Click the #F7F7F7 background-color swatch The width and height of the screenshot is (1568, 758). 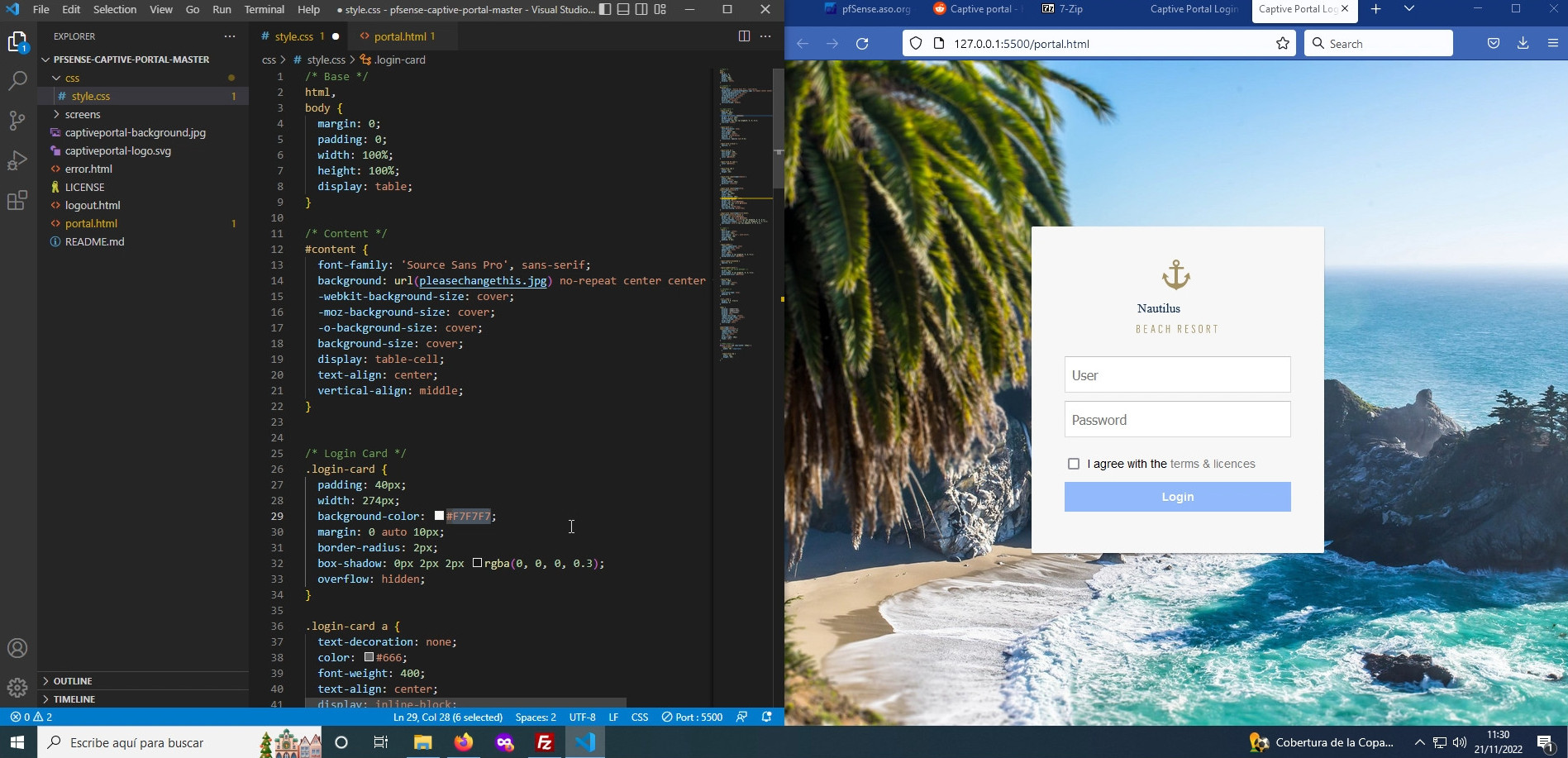439,516
